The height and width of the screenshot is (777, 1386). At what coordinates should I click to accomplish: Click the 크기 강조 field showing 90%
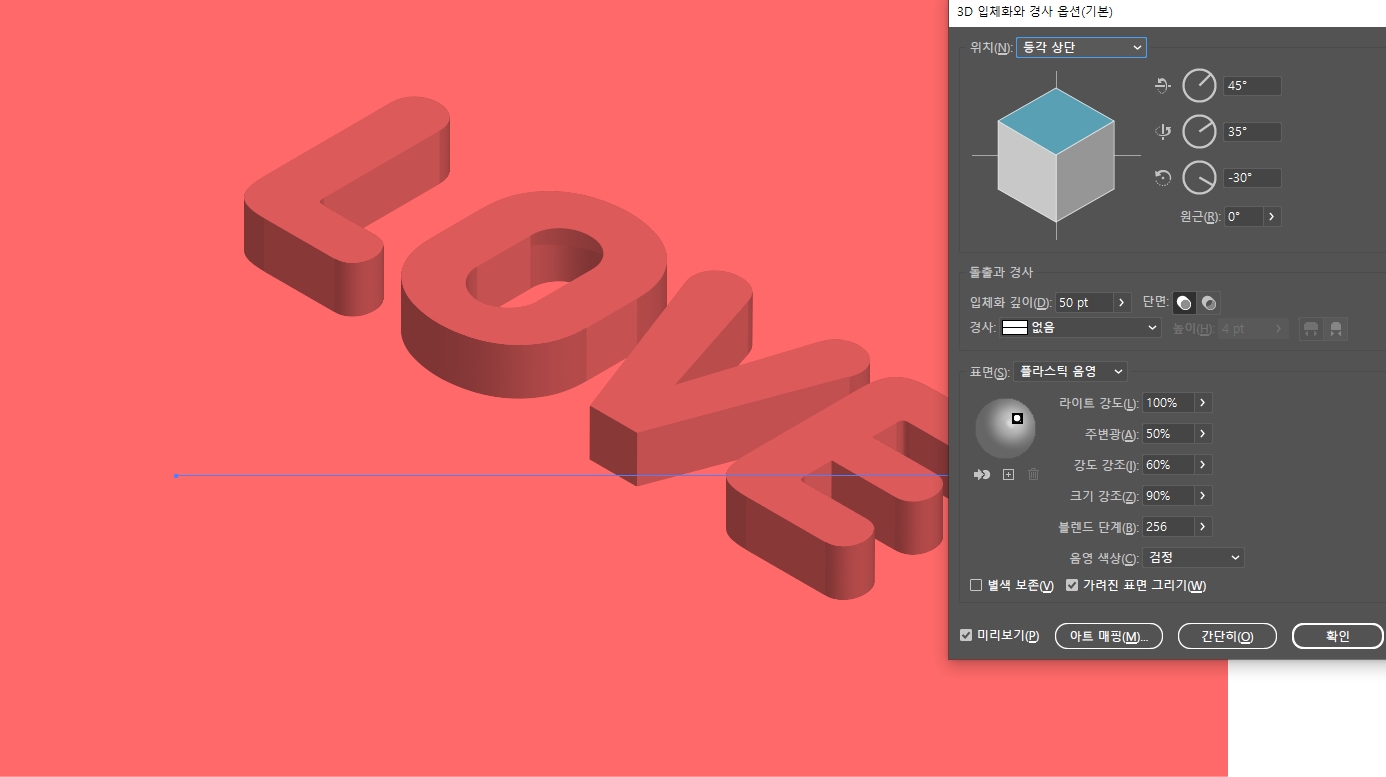point(1168,496)
